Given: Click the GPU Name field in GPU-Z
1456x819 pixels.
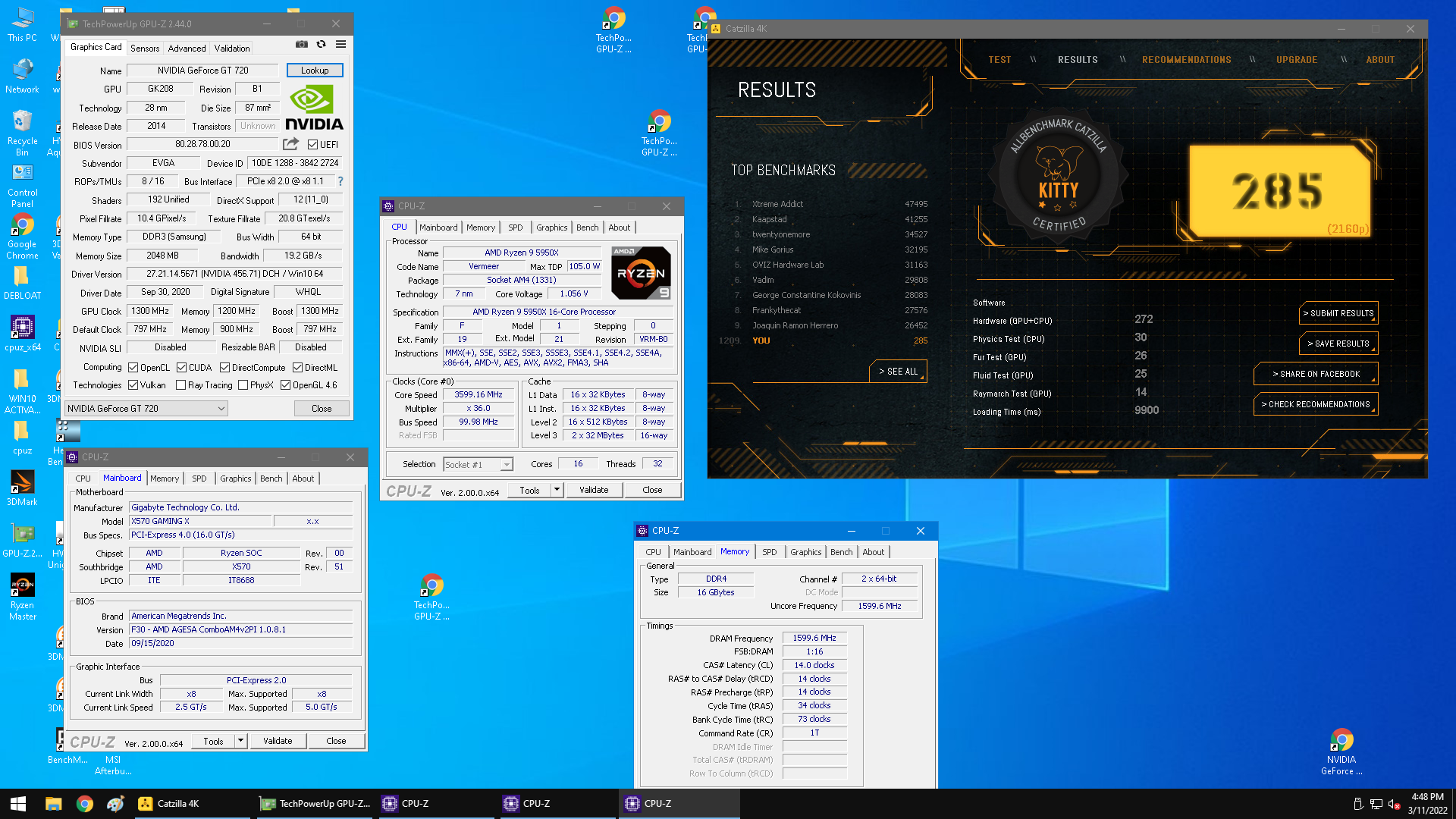Looking at the screenshot, I should tap(203, 71).
